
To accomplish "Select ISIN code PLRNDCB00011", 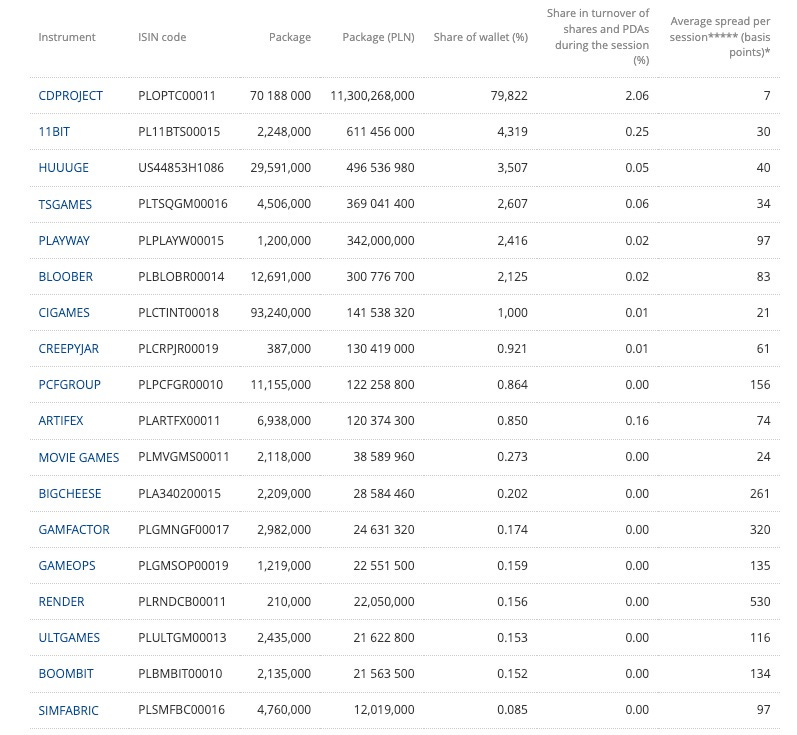I will pos(182,602).
